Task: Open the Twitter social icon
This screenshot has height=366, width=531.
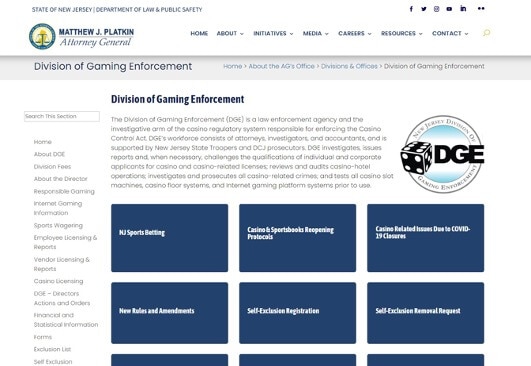Action: tap(424, 9)
